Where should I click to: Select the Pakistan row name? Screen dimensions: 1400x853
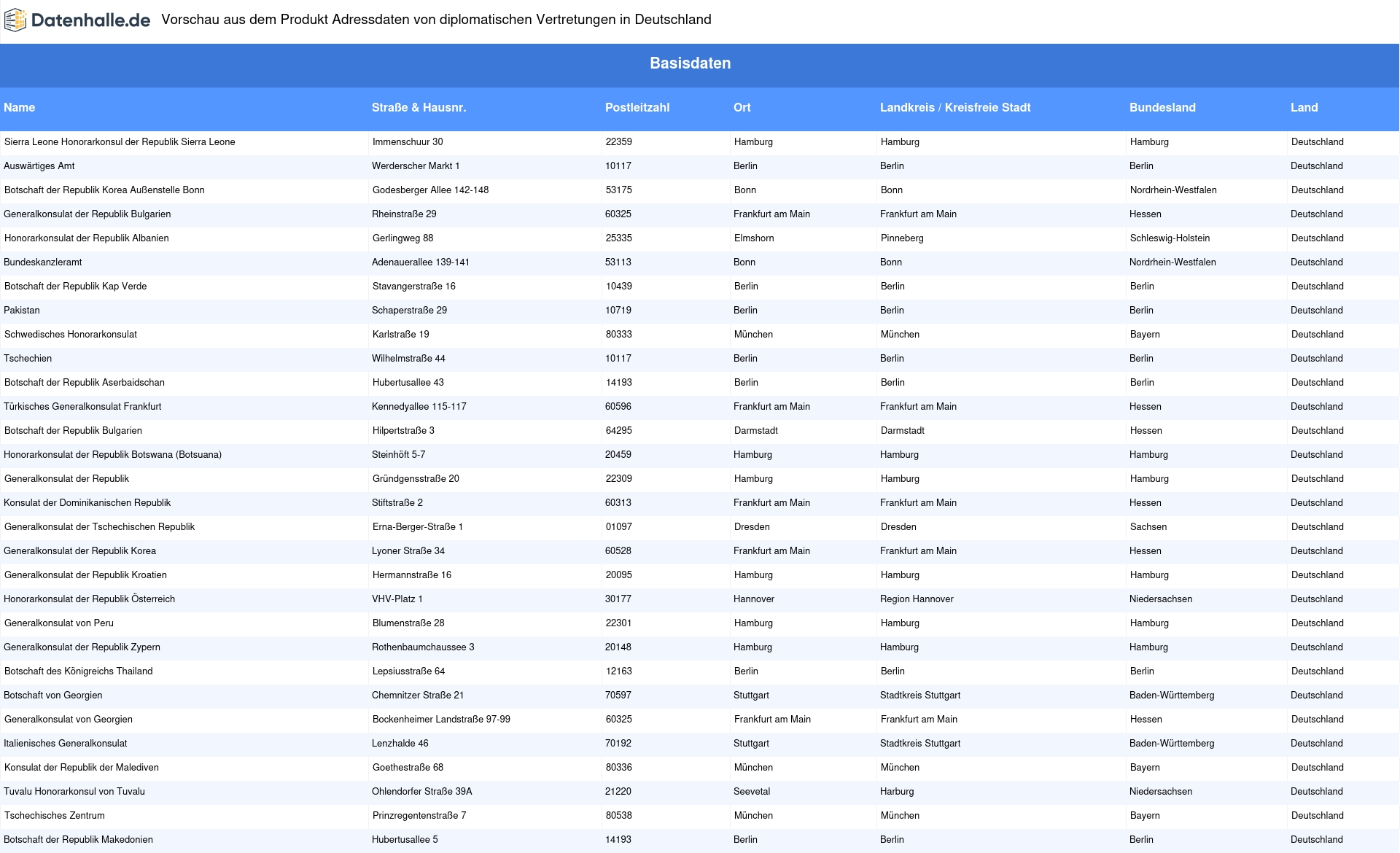pyautogui.click(x=22, y=310)
